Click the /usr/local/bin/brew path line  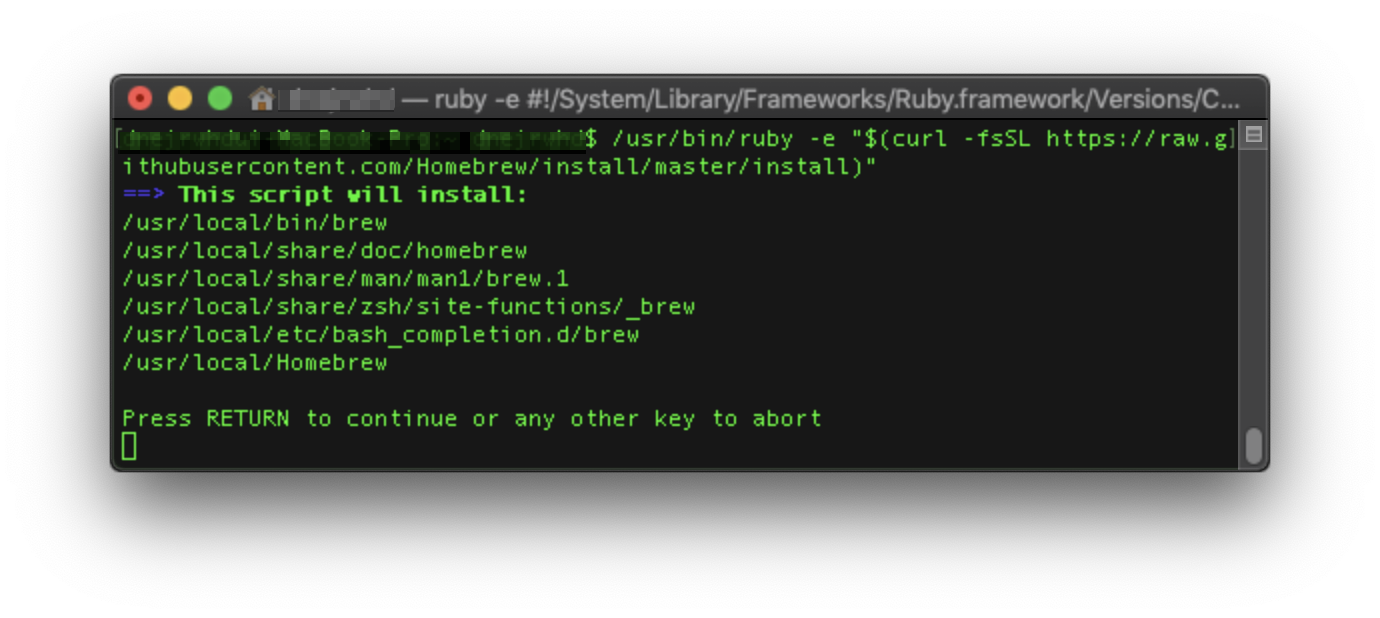pyautogui.click(x=254, y=222)
